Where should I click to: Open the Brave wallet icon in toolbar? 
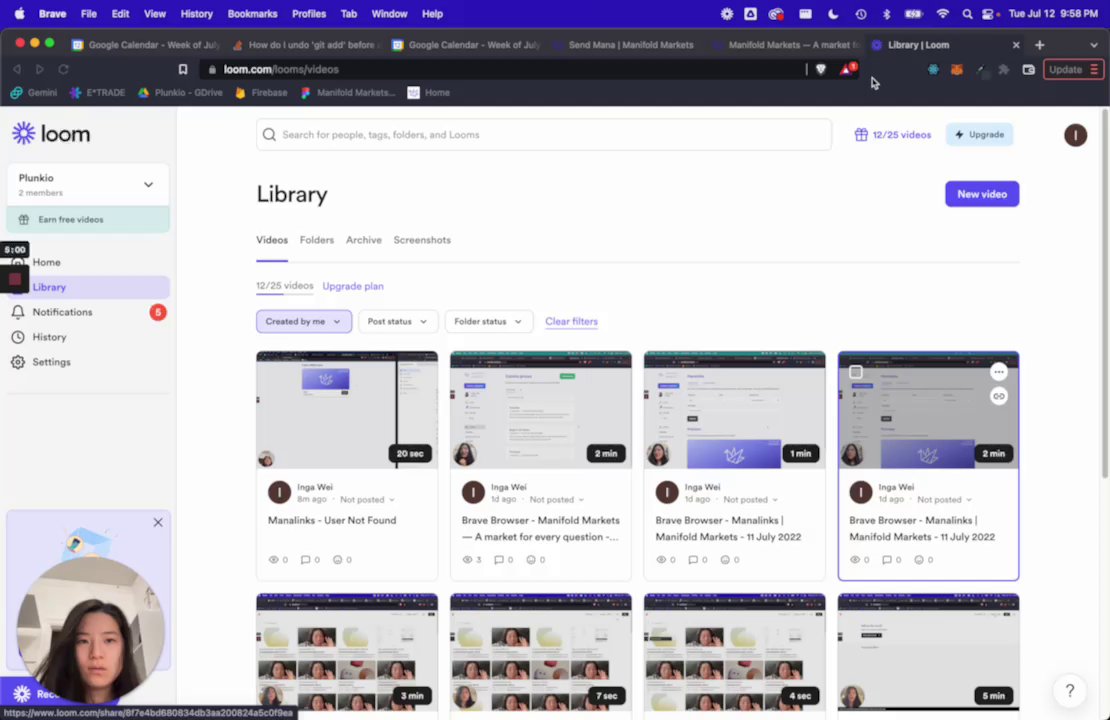1028,69
